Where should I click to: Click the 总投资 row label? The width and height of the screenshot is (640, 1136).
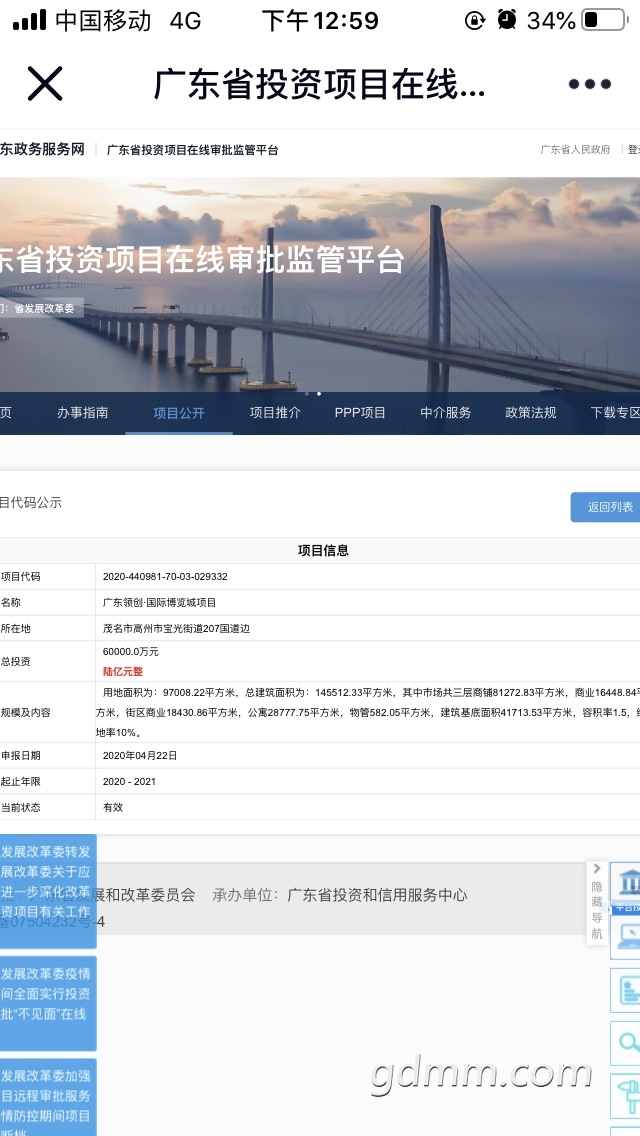(x=15, y=661)
